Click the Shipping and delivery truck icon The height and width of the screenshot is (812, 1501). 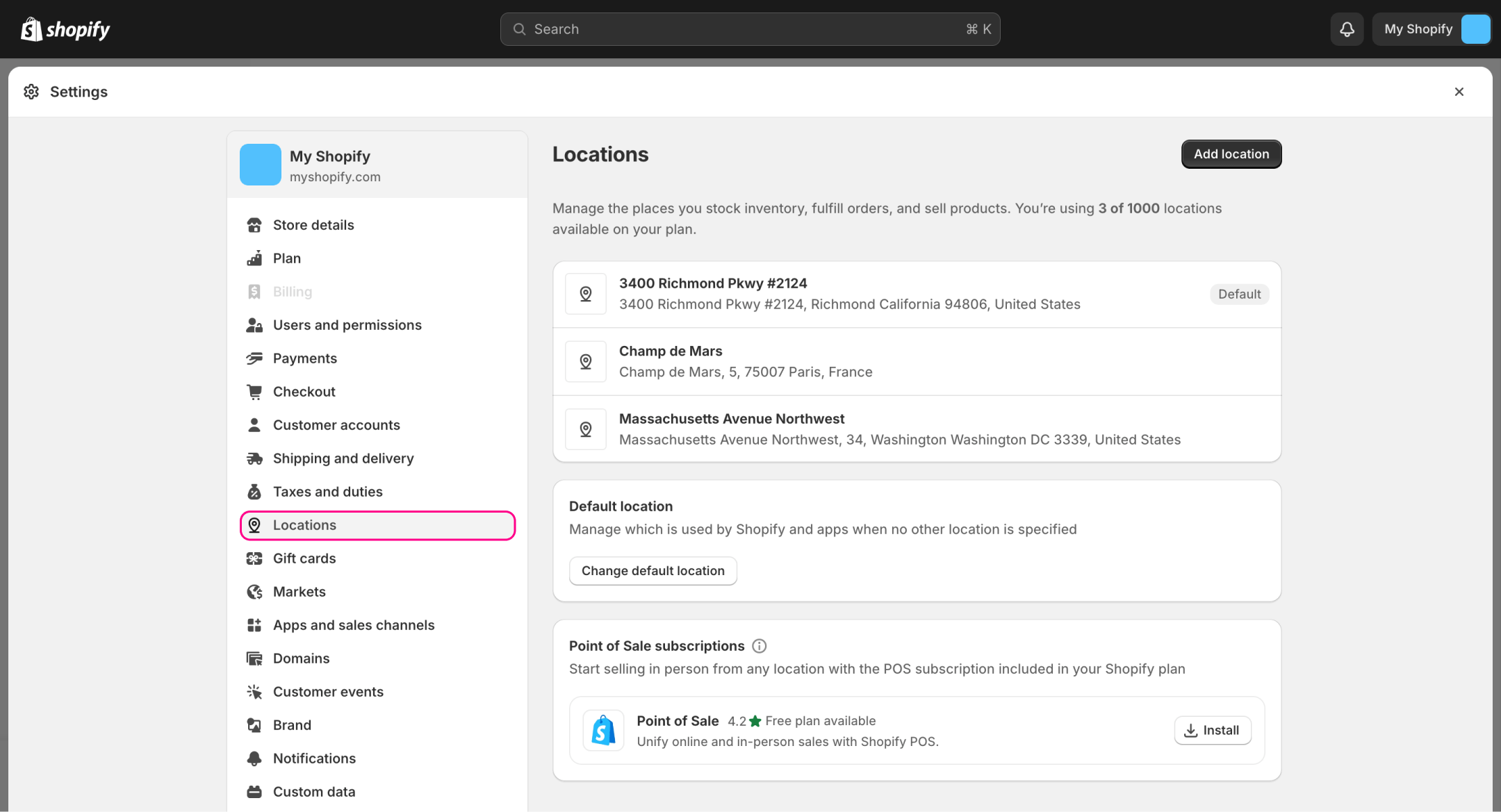coord(254,458)
